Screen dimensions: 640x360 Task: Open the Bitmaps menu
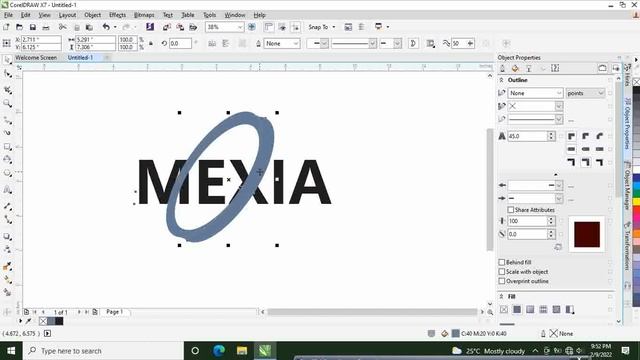144,15
